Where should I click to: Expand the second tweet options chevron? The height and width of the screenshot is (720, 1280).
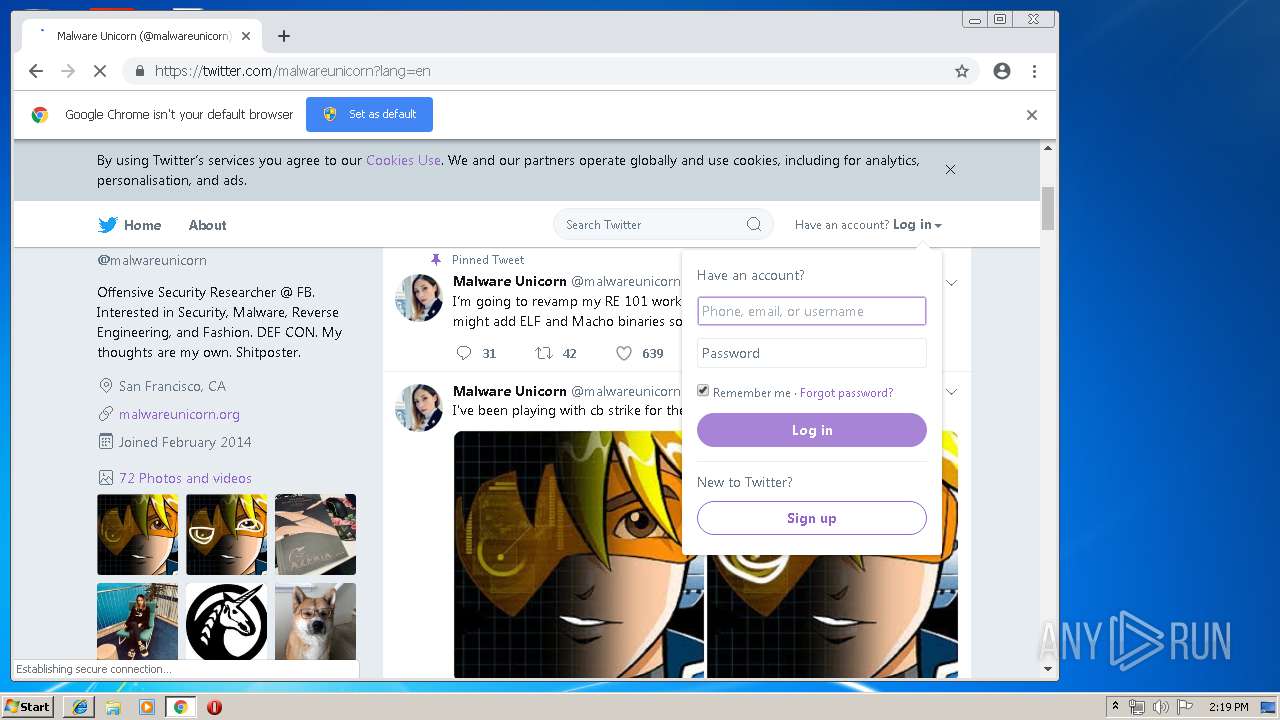pos(951,392)
